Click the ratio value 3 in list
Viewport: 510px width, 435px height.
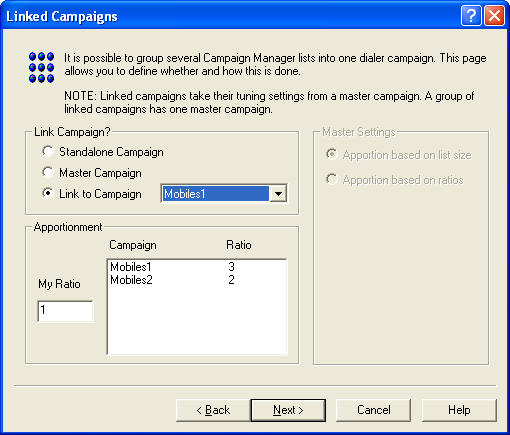[x=231, y=267]
